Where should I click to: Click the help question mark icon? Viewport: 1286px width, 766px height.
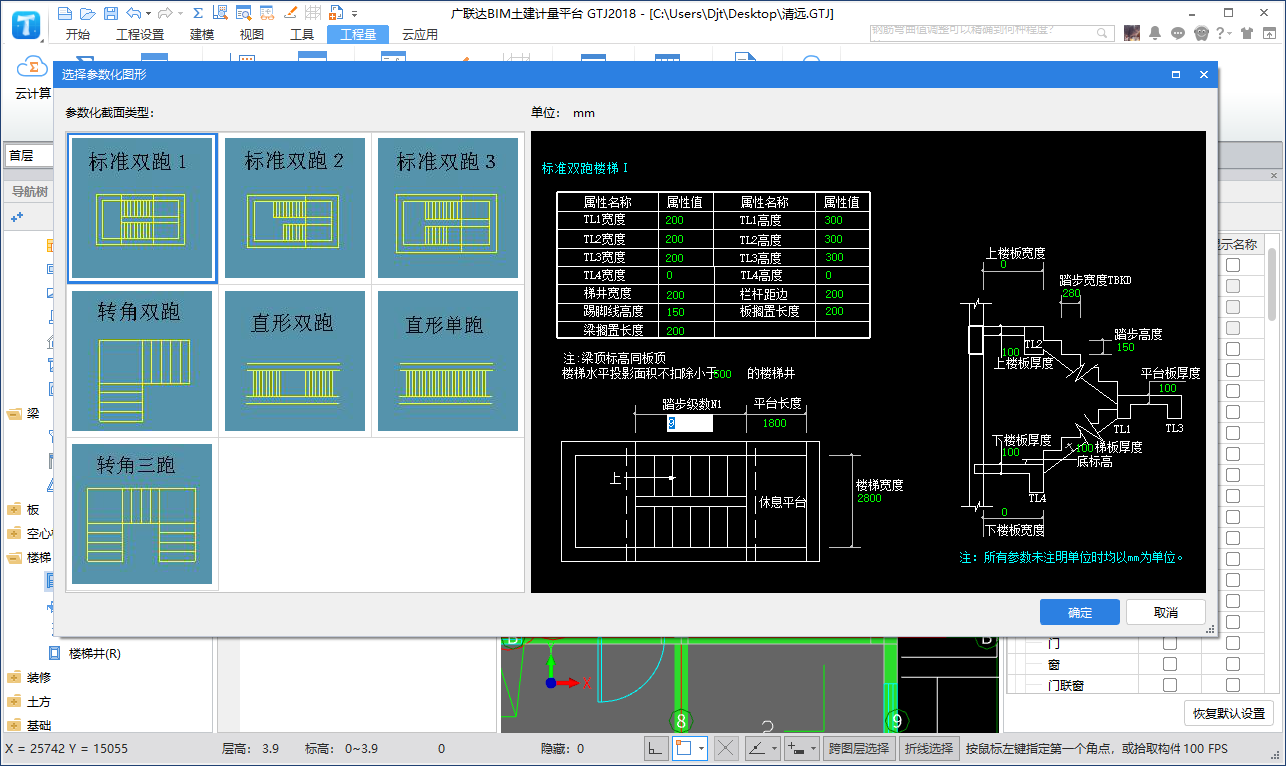click(x=1221, y=33)
